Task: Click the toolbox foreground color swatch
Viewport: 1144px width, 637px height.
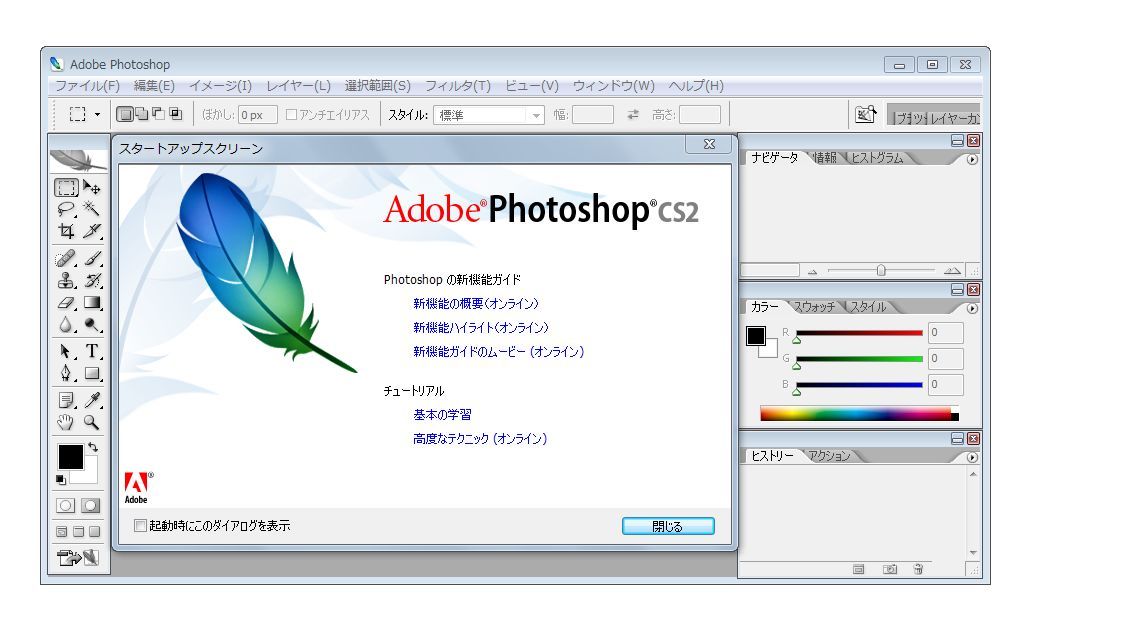Action: [x=71, y=457]
